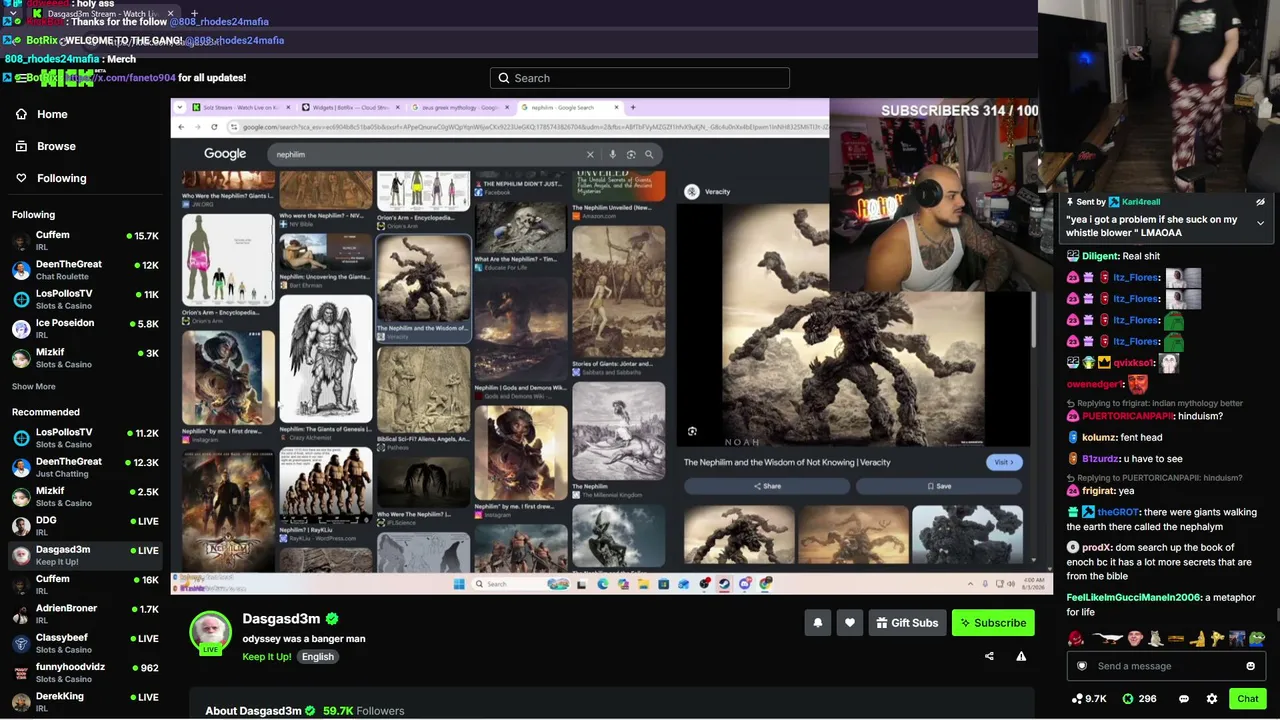Screen dimensions: 1280x720
Task: Open the tab list dropdown in streamed browser
Action: [181, 107]
